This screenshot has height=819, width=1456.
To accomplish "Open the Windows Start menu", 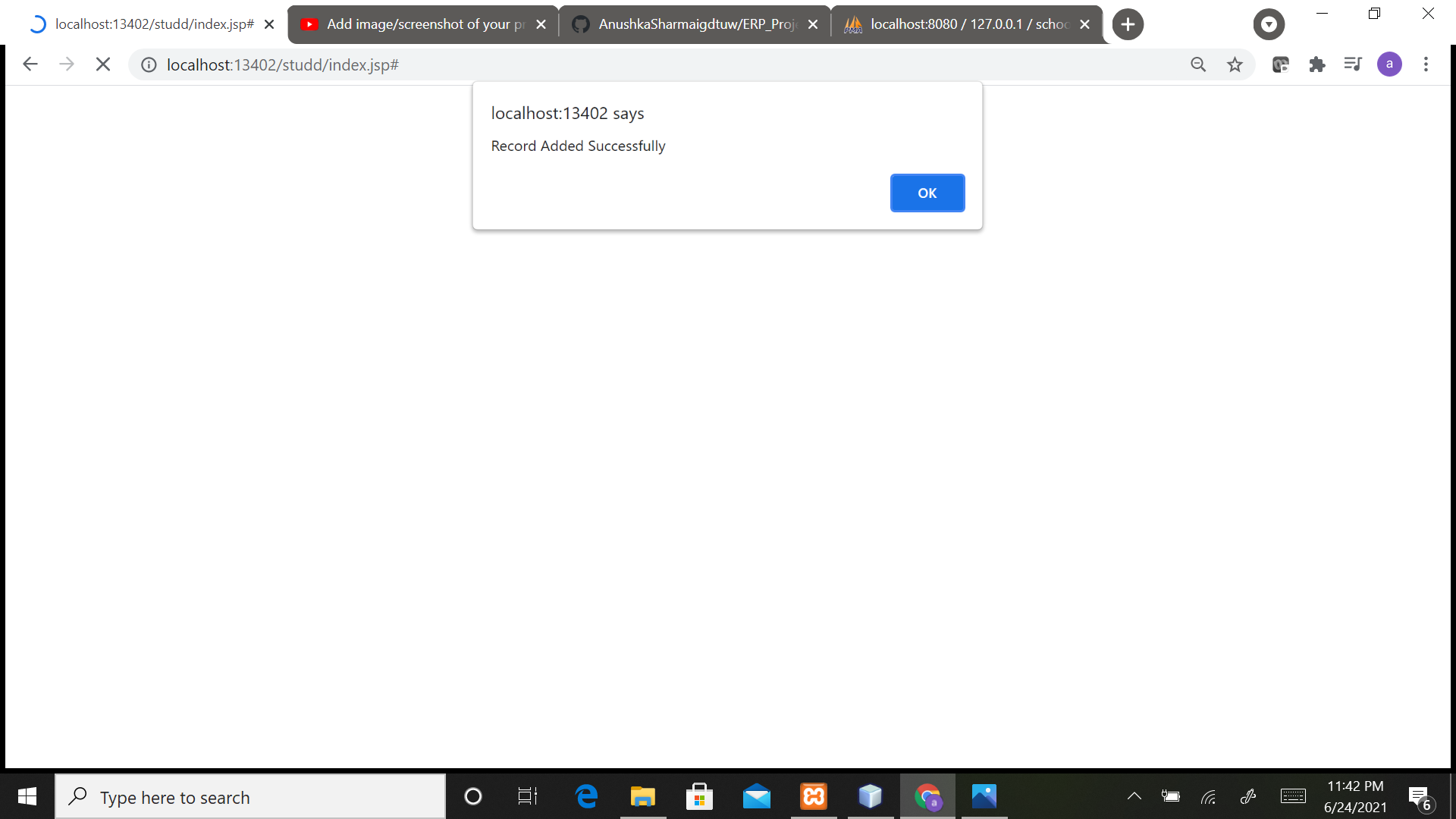I will 27,796.
